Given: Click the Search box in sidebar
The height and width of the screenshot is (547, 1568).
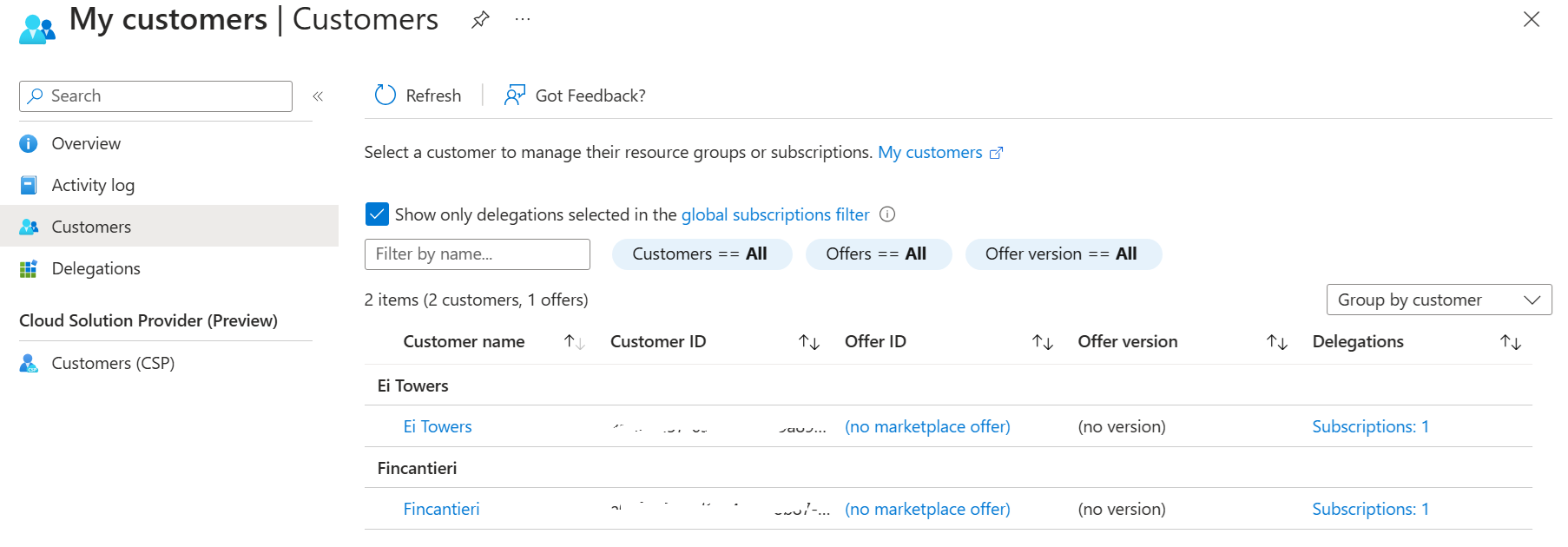Looking at the screenshot, I should (x=156, y=96).
